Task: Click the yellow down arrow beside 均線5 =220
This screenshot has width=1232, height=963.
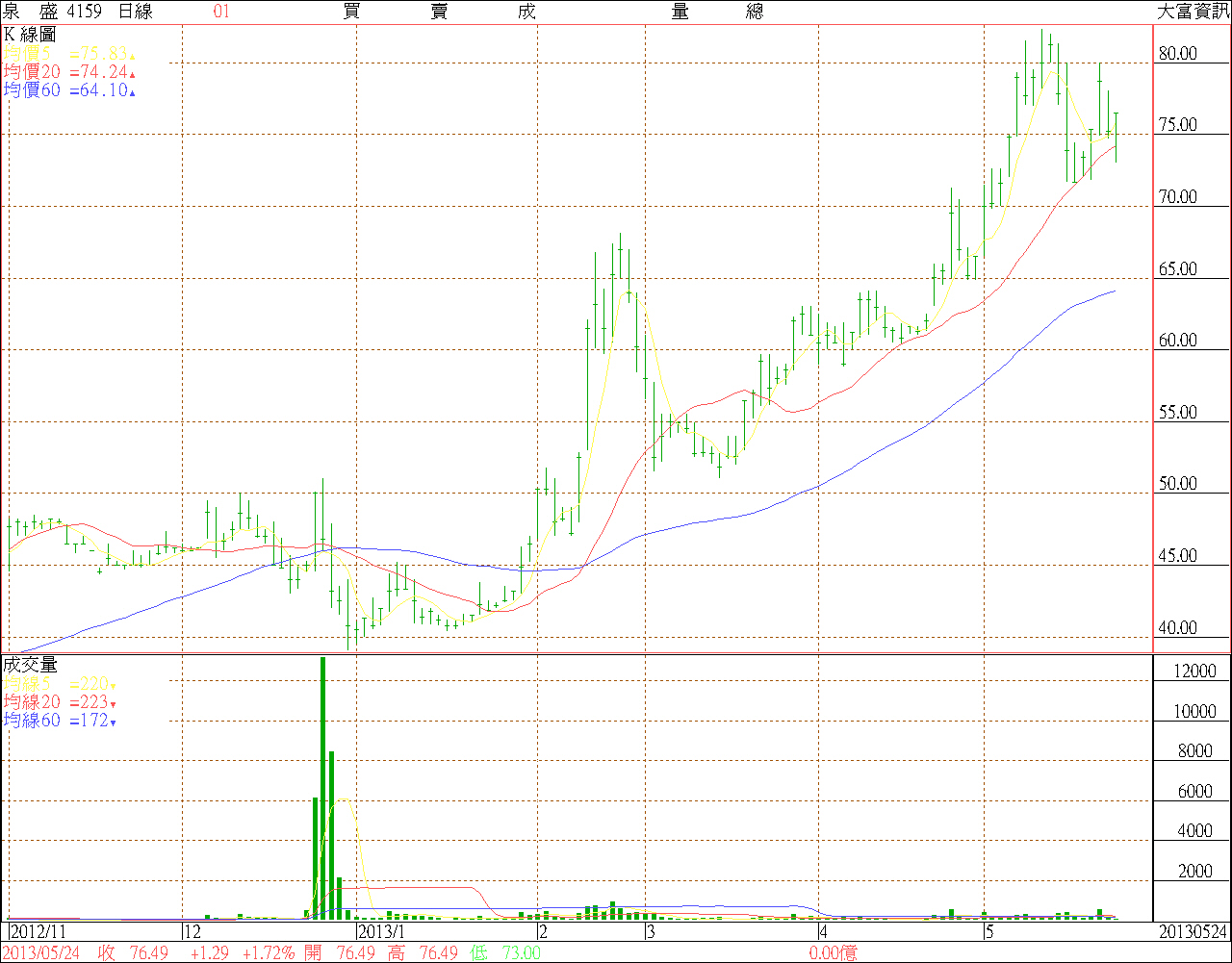Action: [x=113, y=686]
